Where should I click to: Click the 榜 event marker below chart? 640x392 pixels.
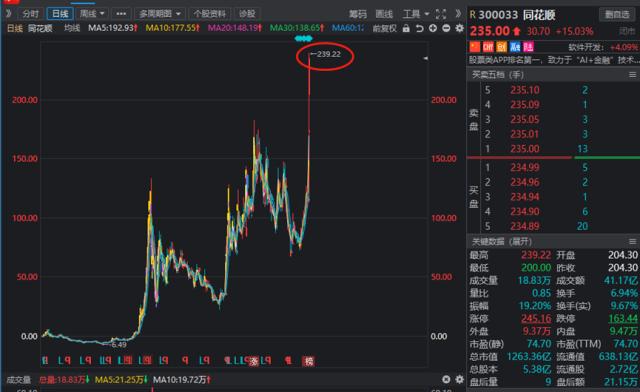pos(309,361)
